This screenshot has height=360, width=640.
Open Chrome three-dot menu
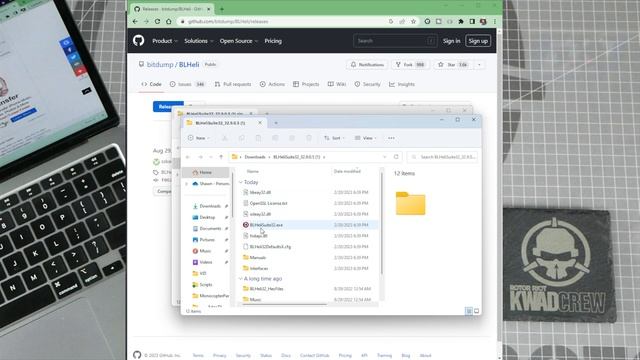(x=494, y=21)
